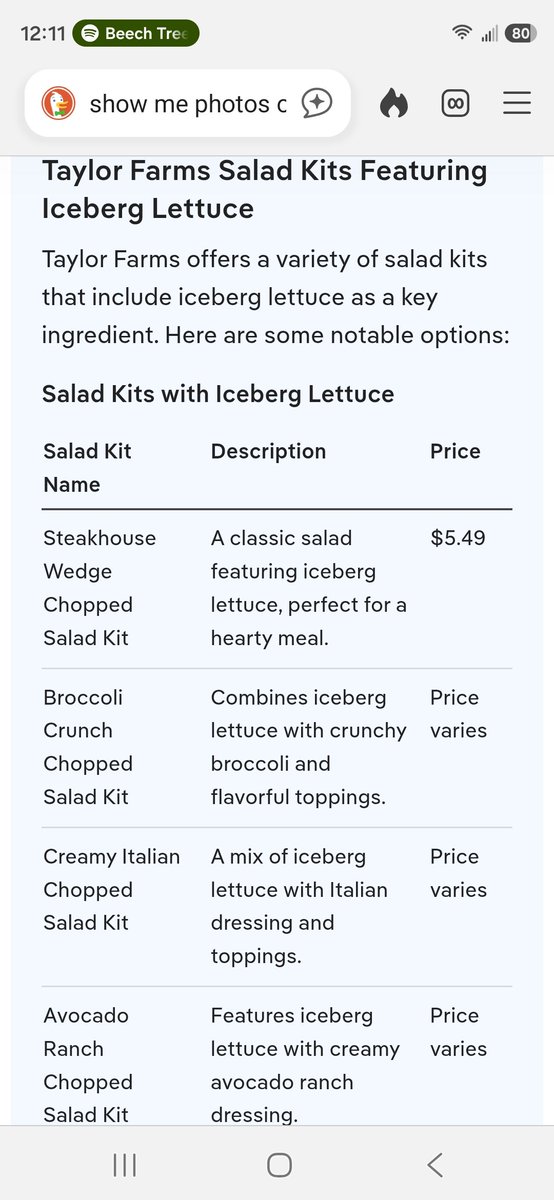Open the tabs switcher icon

[x=455, y=103]
